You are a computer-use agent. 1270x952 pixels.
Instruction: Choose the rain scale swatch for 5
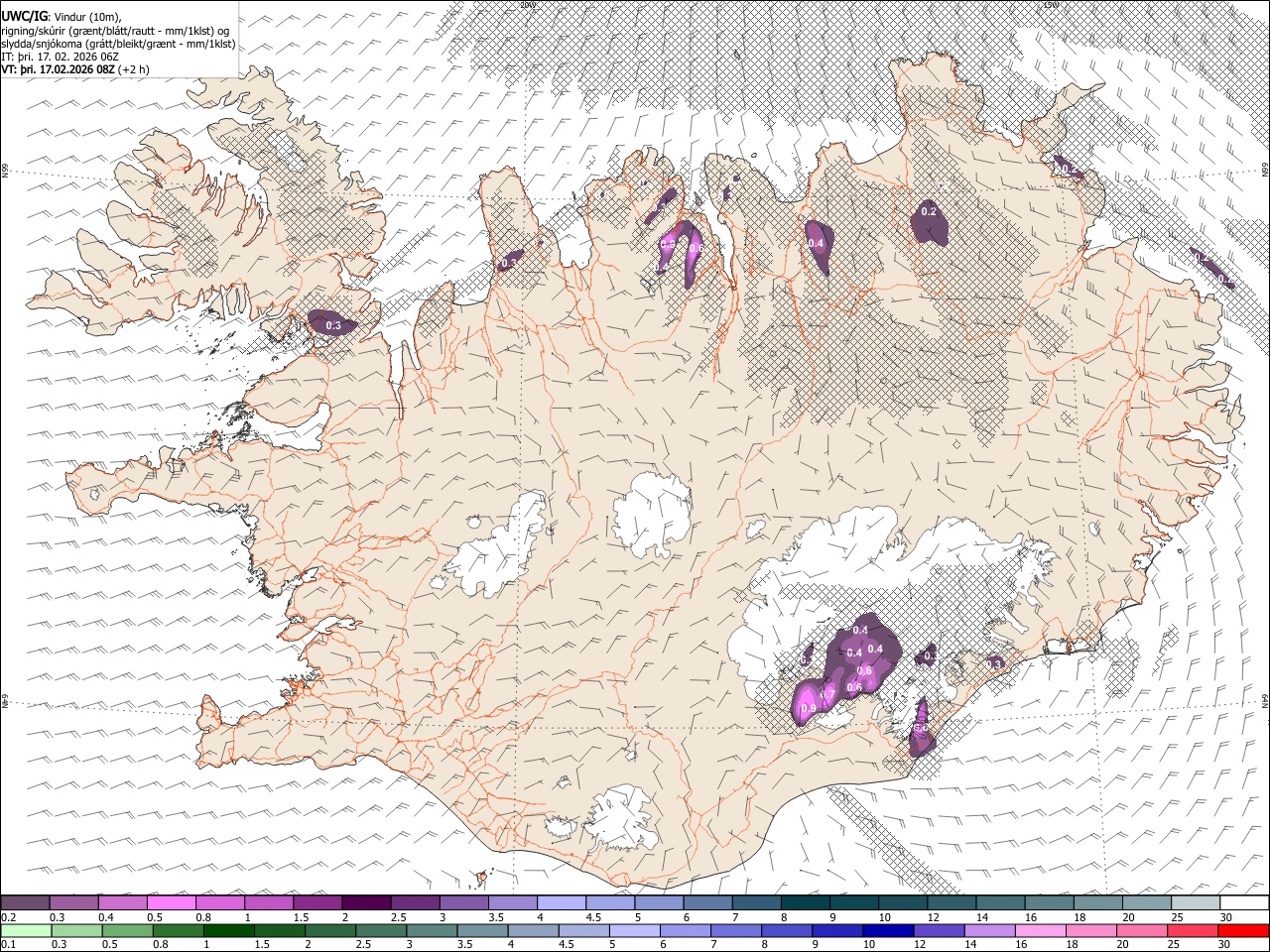pos(635,931)
